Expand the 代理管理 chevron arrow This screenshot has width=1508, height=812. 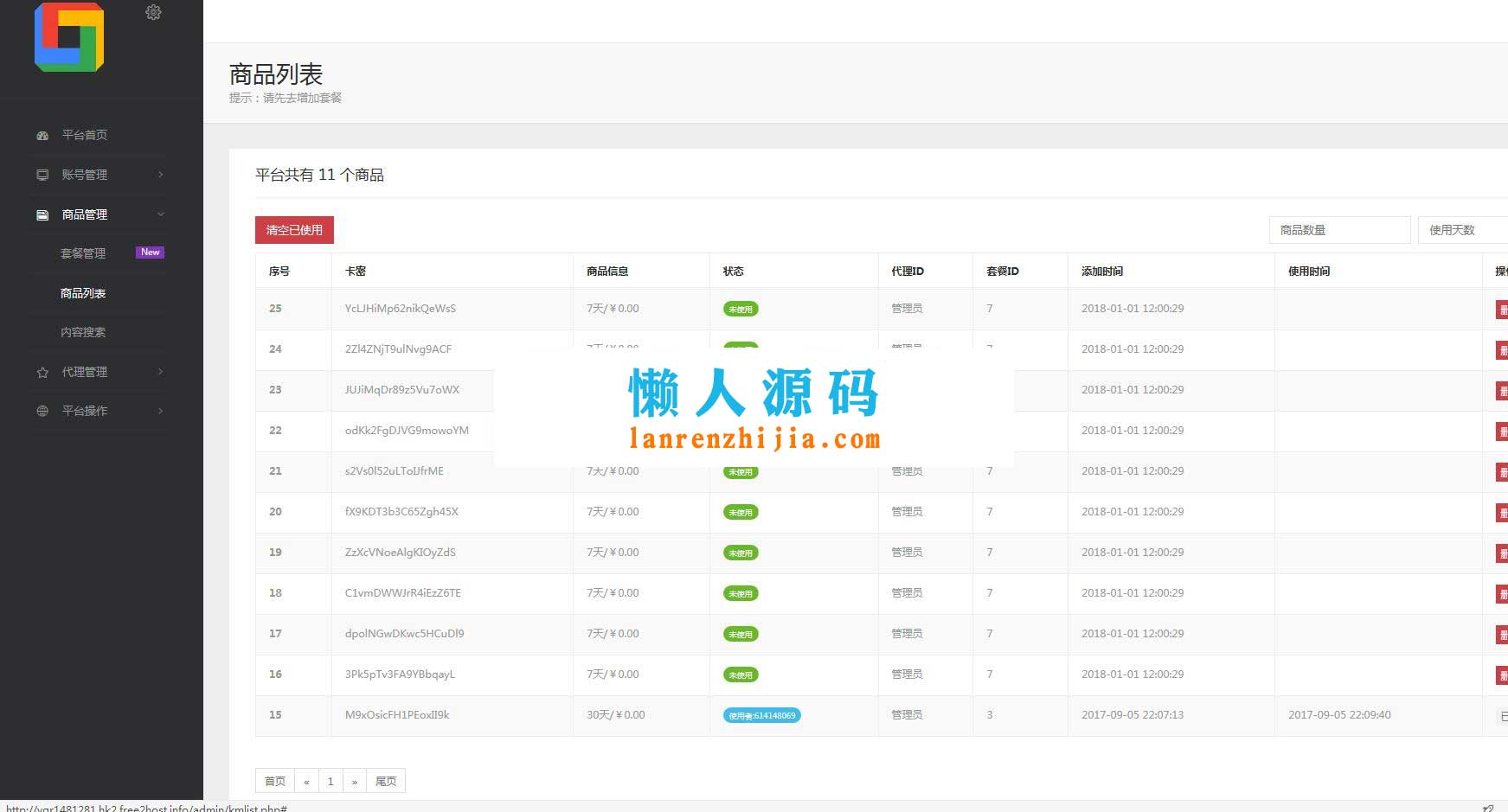click(x=160, y=372)
